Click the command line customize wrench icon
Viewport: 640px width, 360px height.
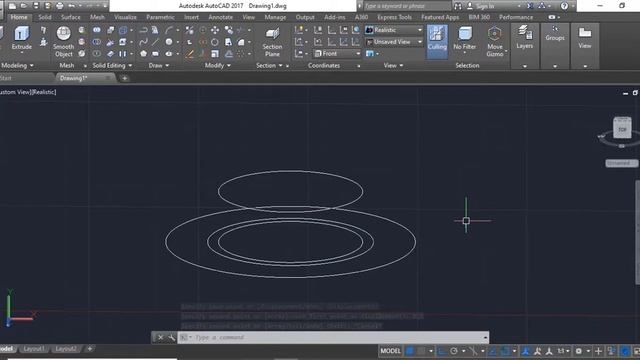pyautogui.click(x=171, y=338)
